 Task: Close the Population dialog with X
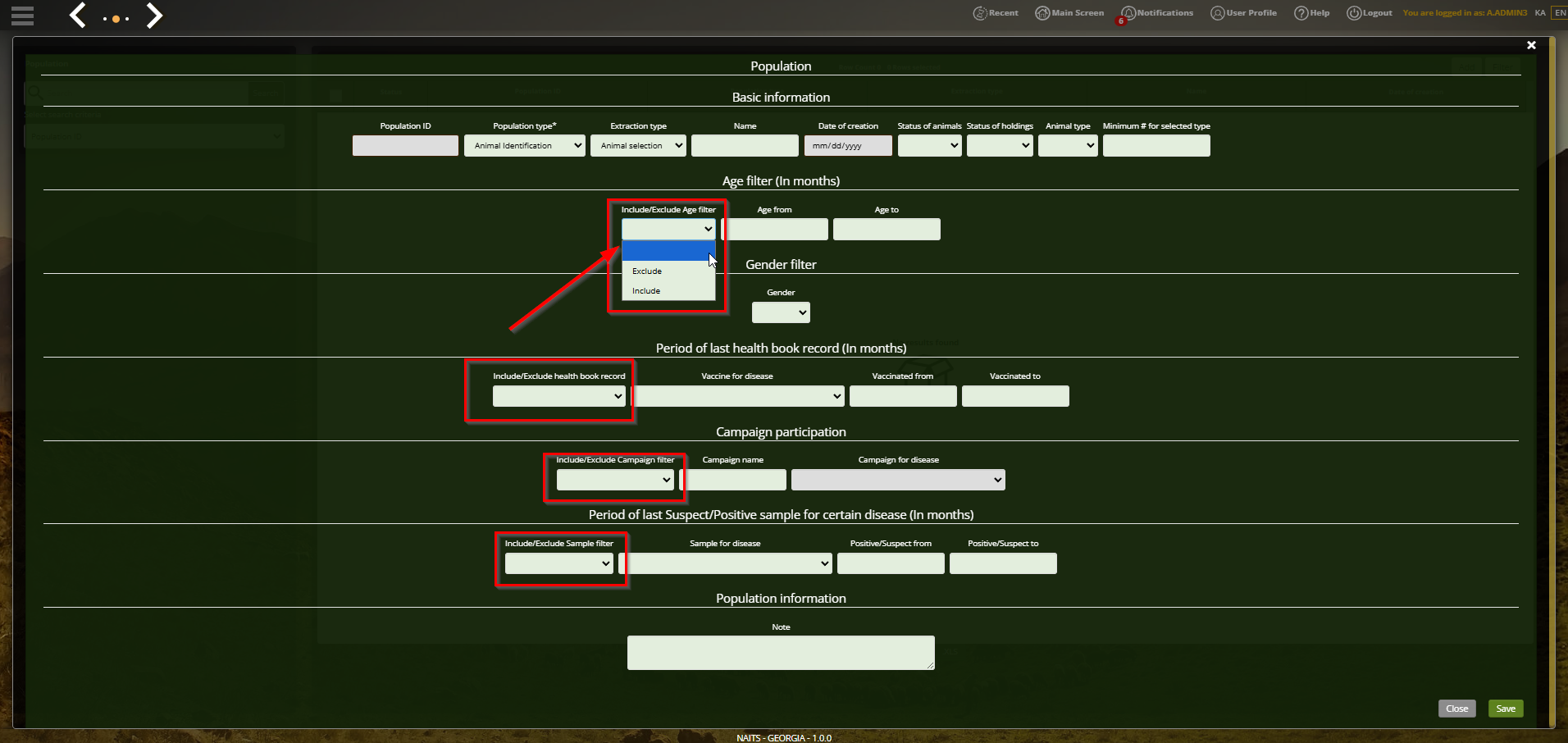[1531, 45]
